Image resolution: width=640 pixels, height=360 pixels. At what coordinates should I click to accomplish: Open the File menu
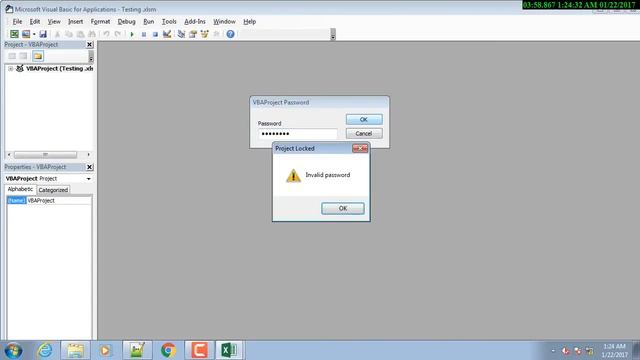click(17, 22)
